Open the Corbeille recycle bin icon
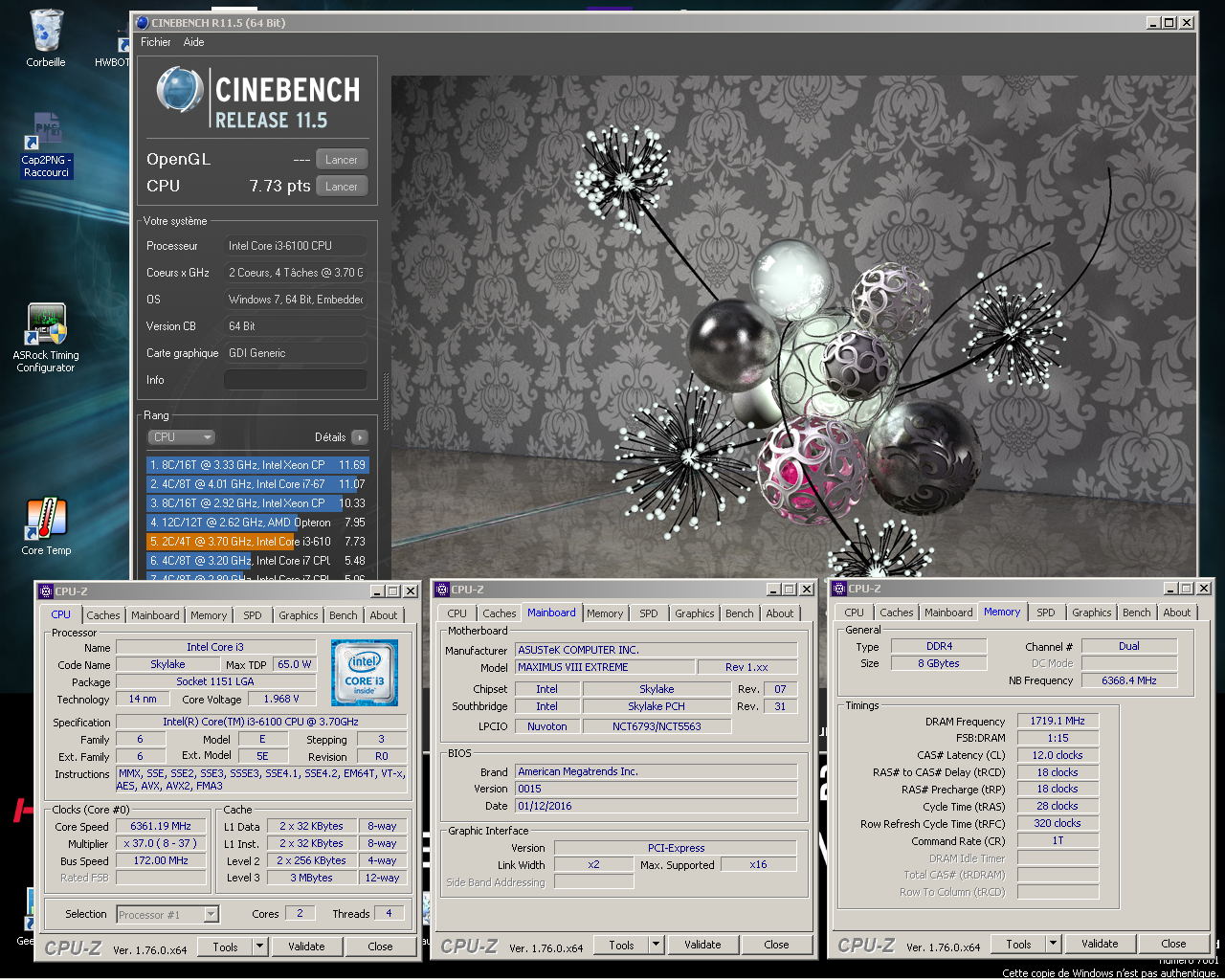 coord(46,38)
